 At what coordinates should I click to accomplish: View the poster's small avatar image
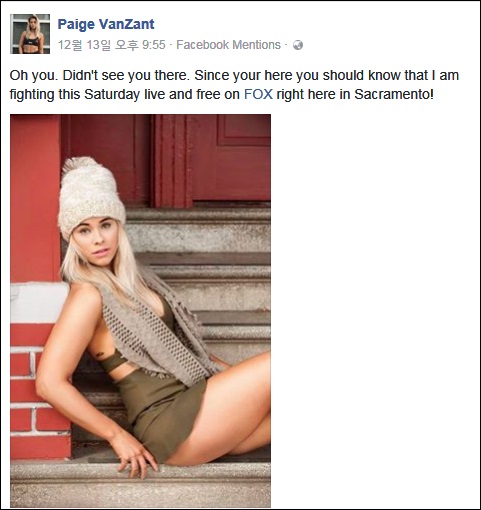click(30, 34)
